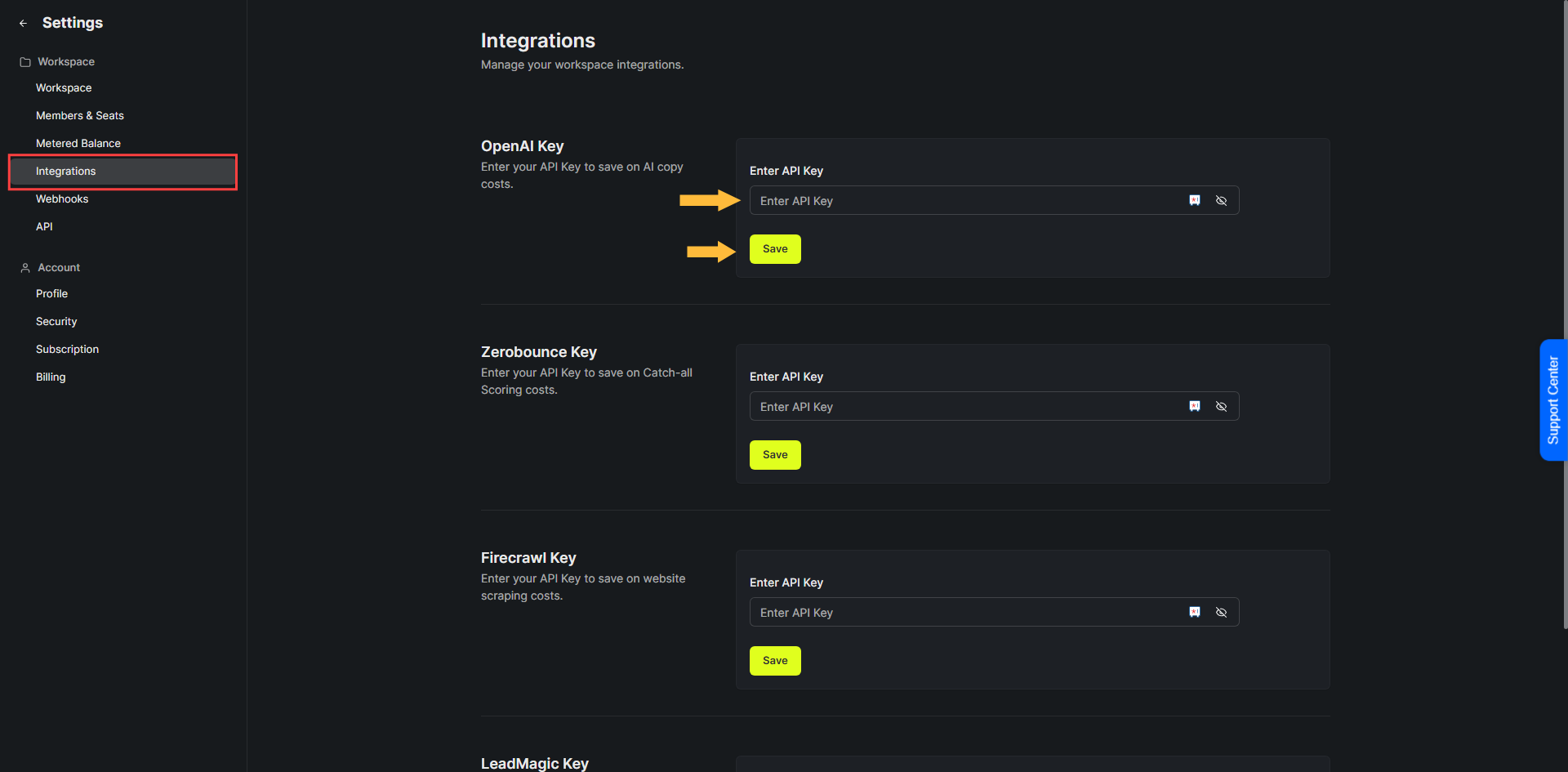Click the OpenAI Key section title
This screenshot has height=772, width=1568.
click(523, 146)
